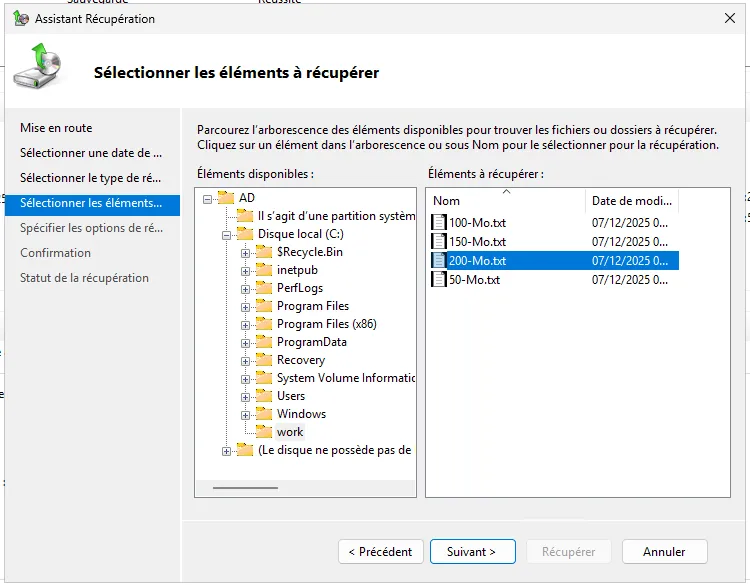The image size is (750, 585).
Task: Click the inetpub folder icon
Action: pos(263,270)
